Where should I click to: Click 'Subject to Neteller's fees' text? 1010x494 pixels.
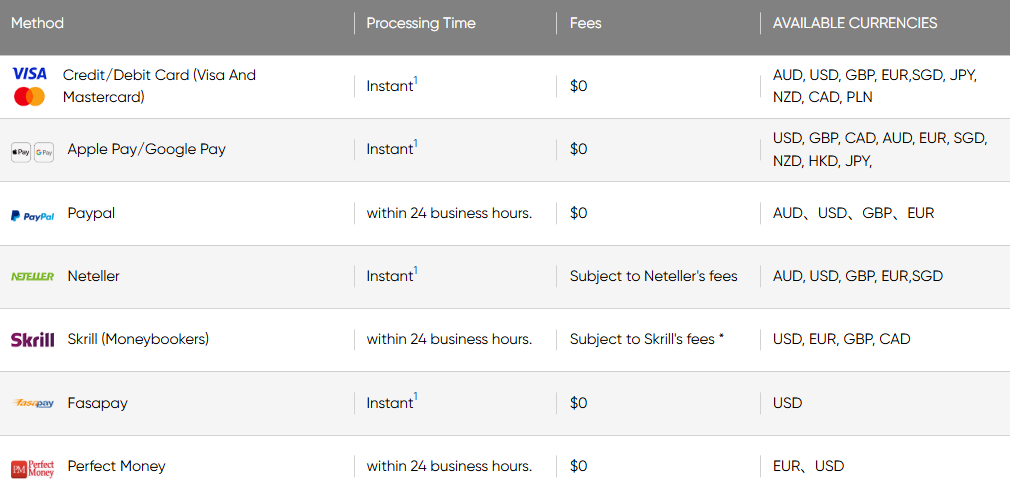coord(653,276)
